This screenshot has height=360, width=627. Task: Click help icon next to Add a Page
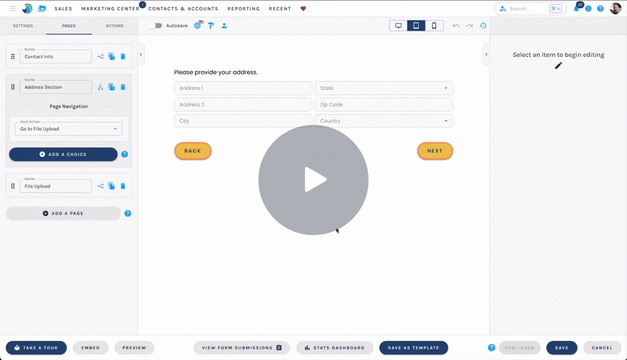[x=128, y=213]
